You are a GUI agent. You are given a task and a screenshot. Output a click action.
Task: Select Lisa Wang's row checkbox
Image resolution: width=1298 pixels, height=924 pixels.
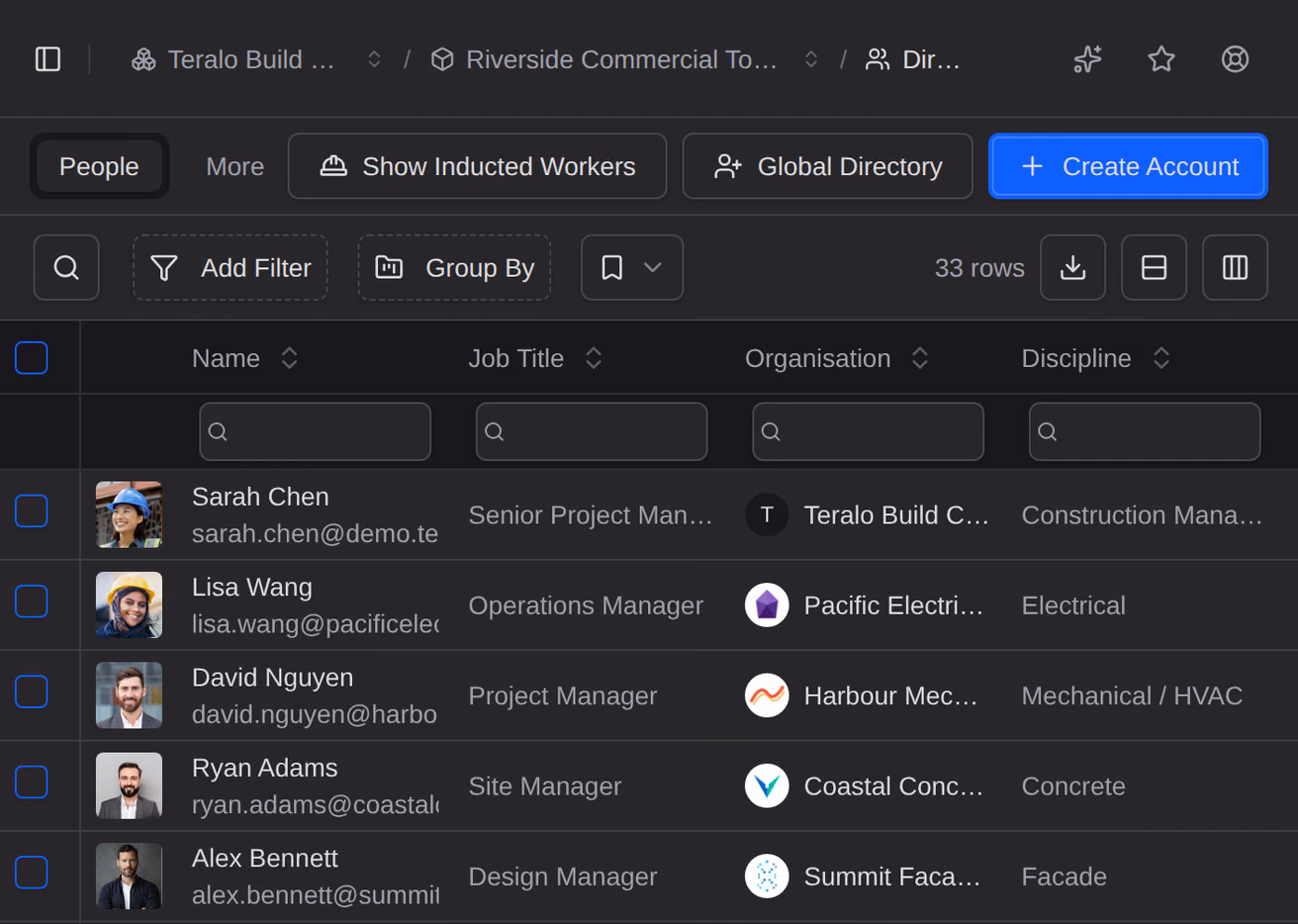click(x=32, y=601)
